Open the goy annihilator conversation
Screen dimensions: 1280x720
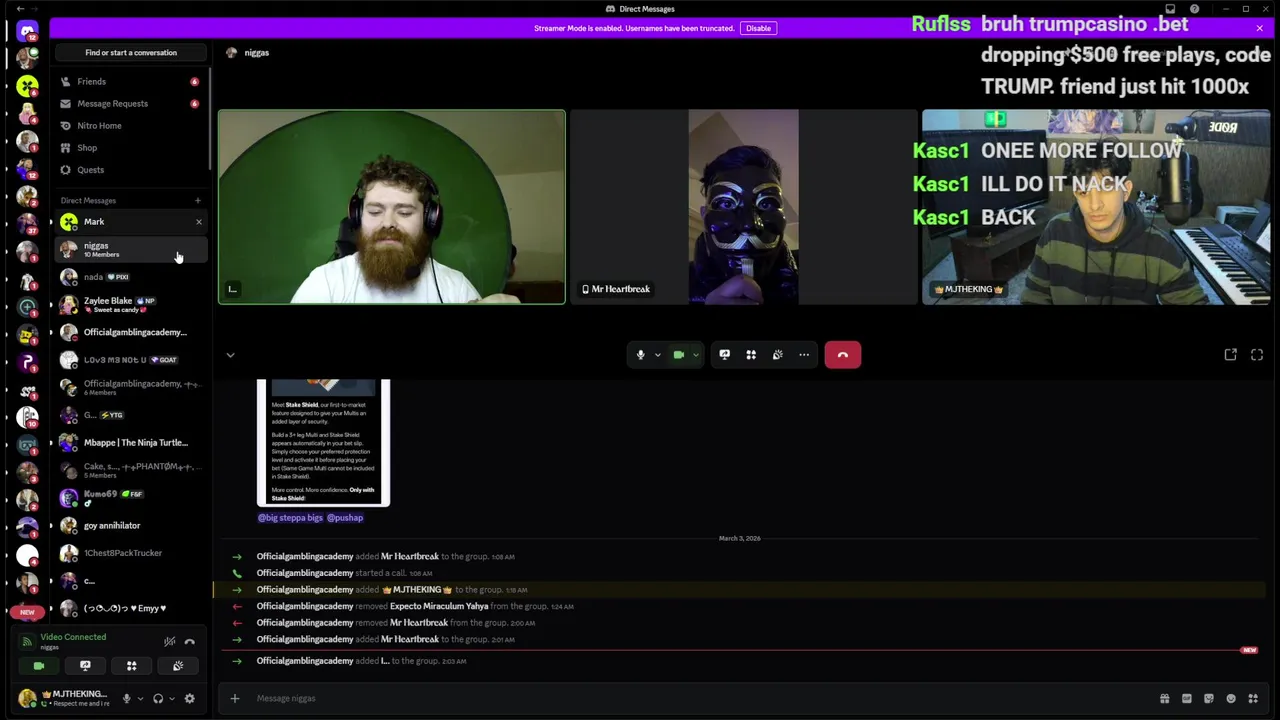pos(130,525)
